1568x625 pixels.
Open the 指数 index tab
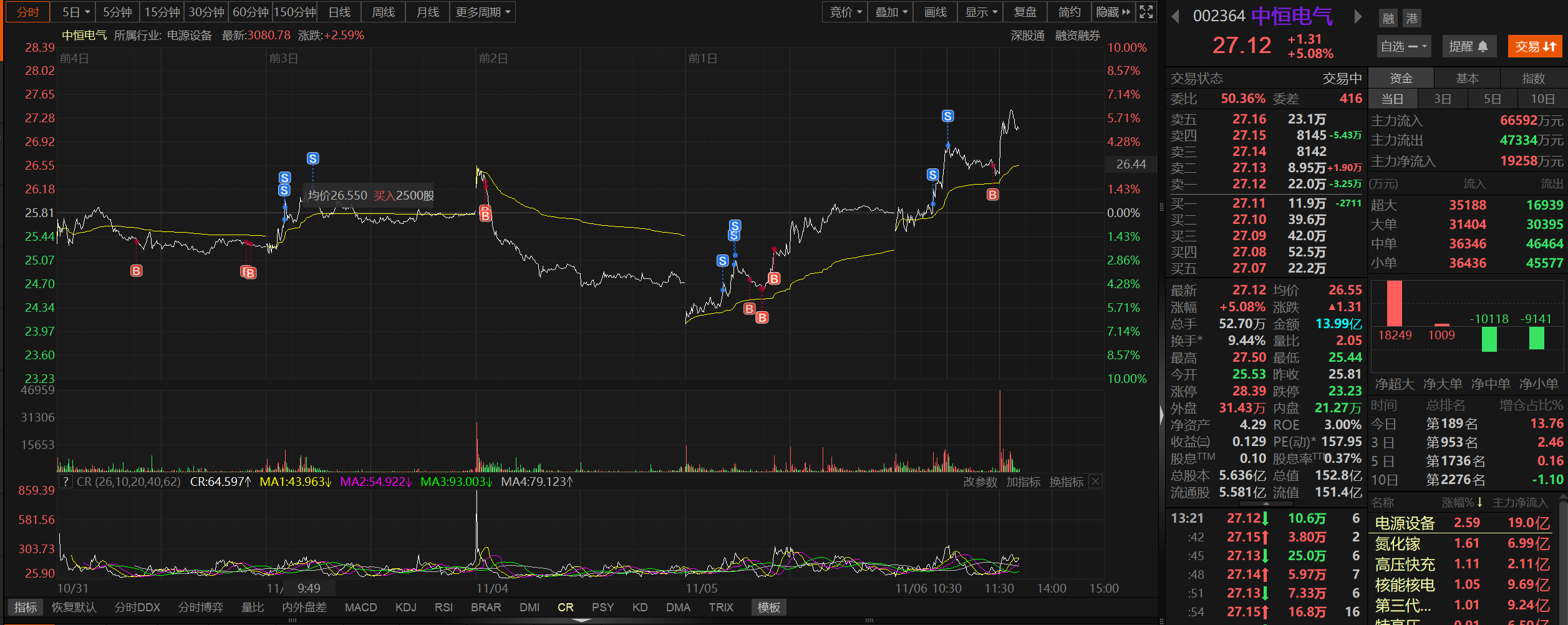[1534, 78]
